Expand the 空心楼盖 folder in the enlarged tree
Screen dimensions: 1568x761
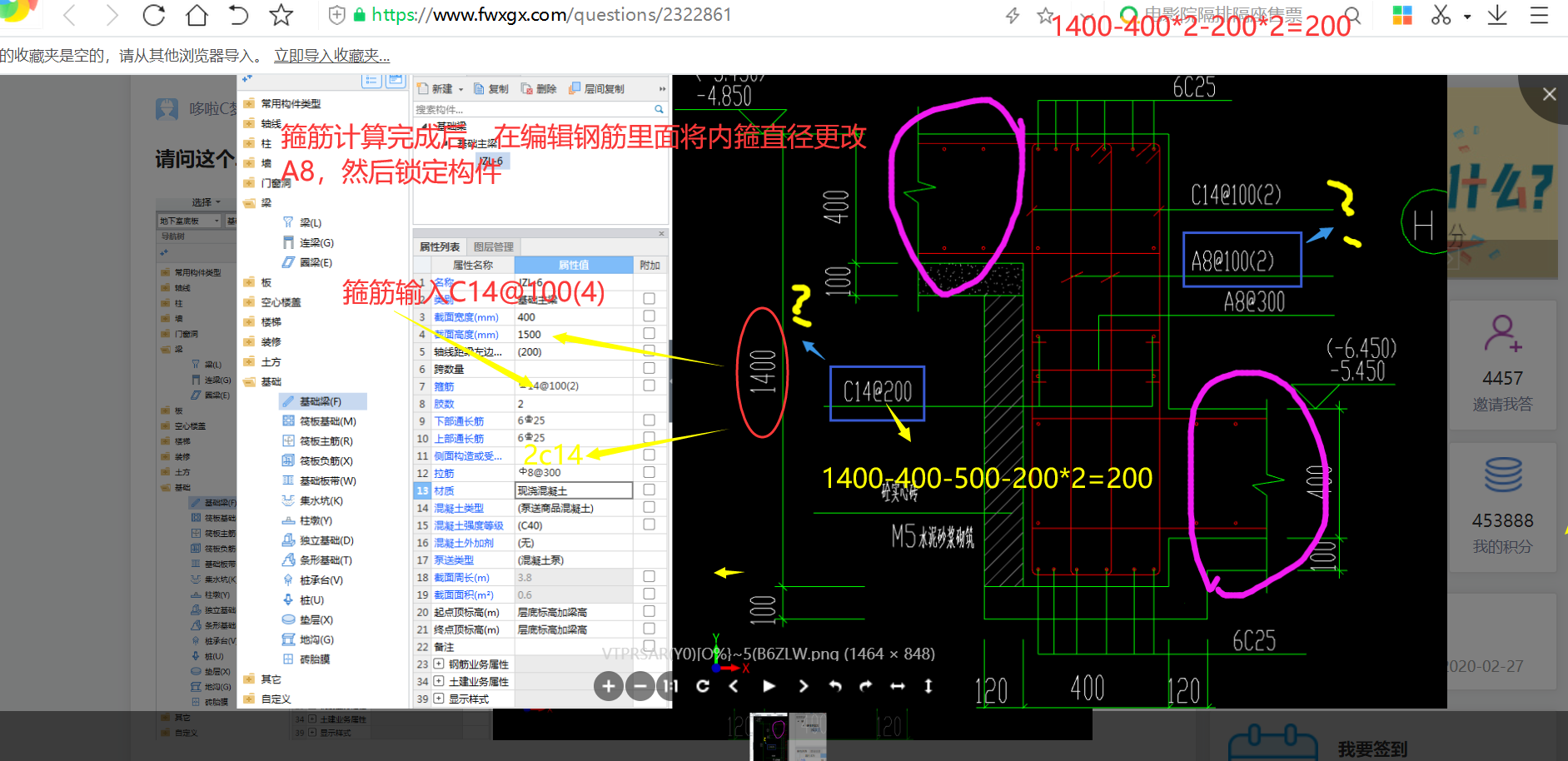pyautogui.click(x=249, y=302)
